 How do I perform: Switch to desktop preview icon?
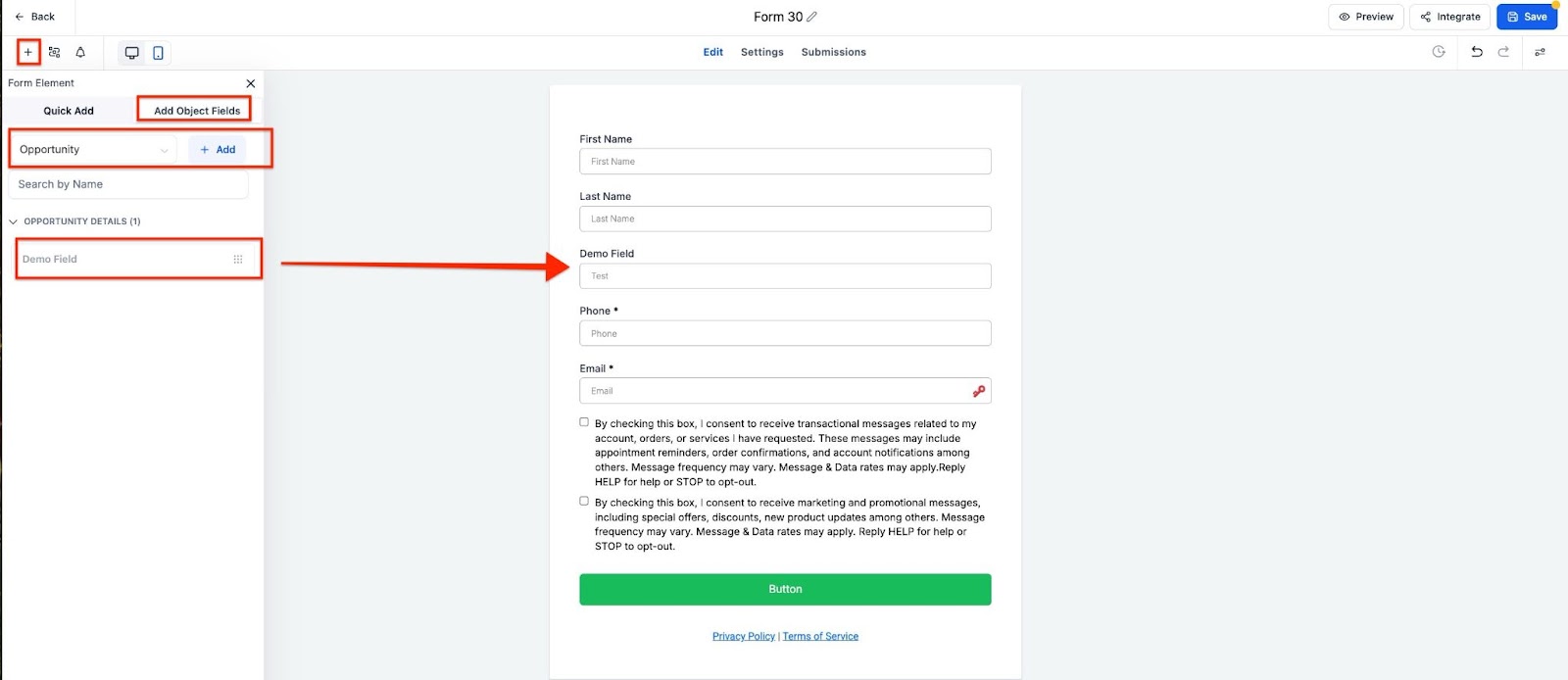131,53
